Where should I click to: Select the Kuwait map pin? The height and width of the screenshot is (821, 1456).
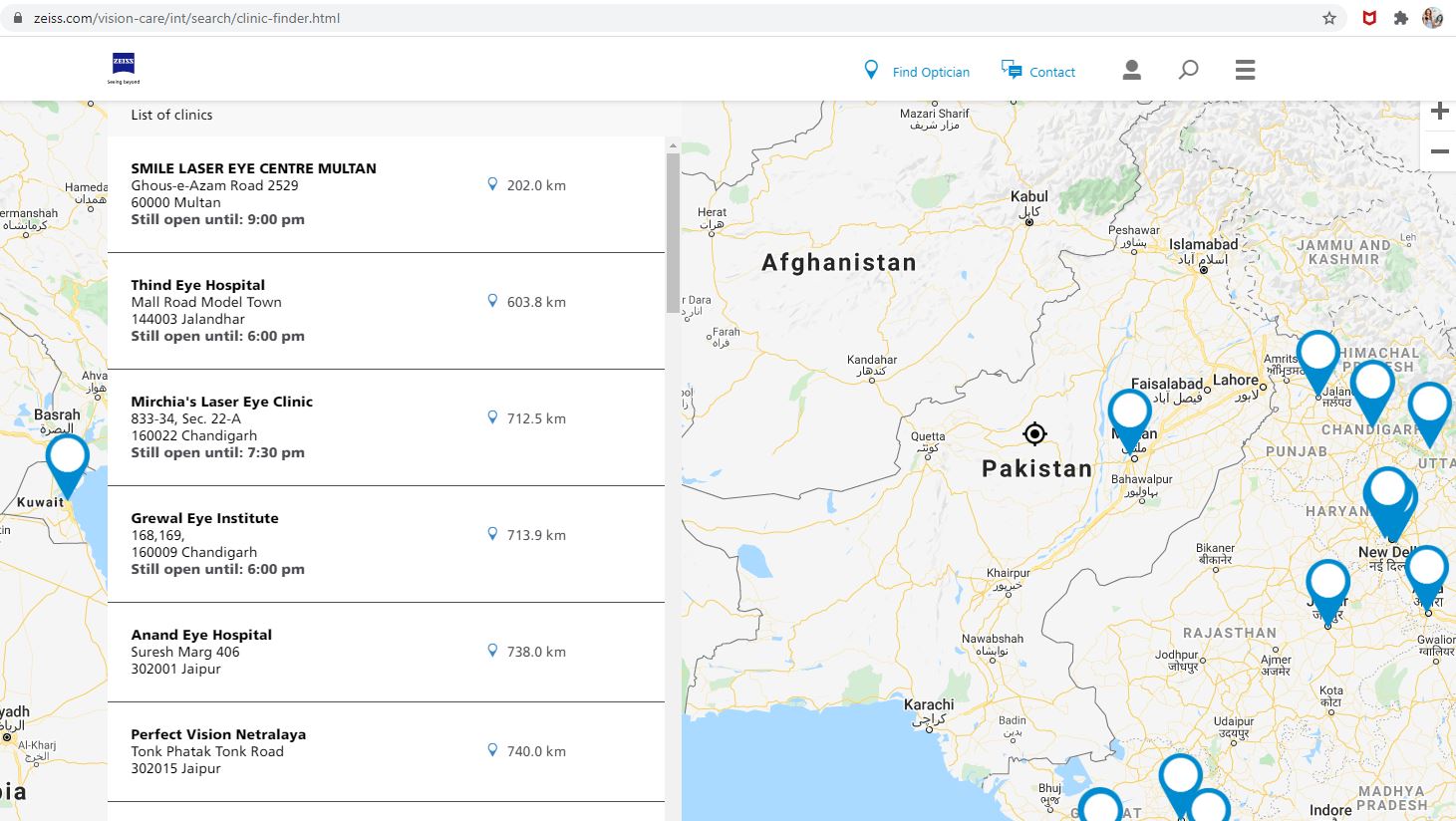tap(68, 465)
